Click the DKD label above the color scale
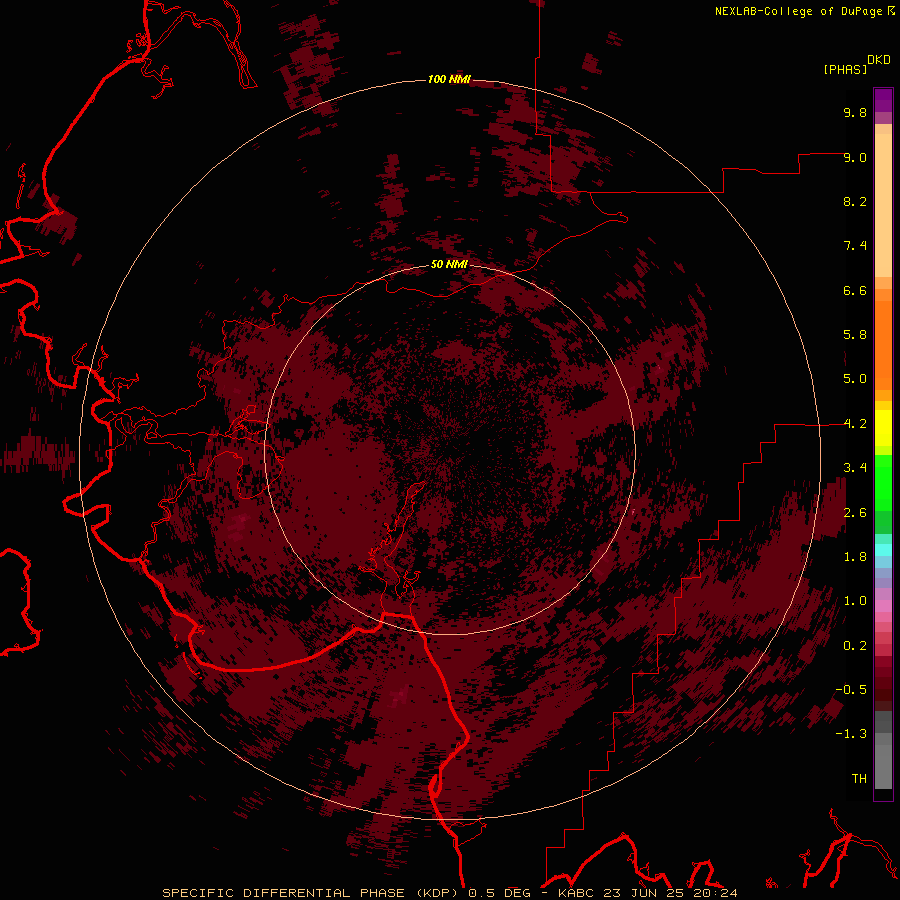The width and height of the screenshot is (900, 900). (878, 60)
